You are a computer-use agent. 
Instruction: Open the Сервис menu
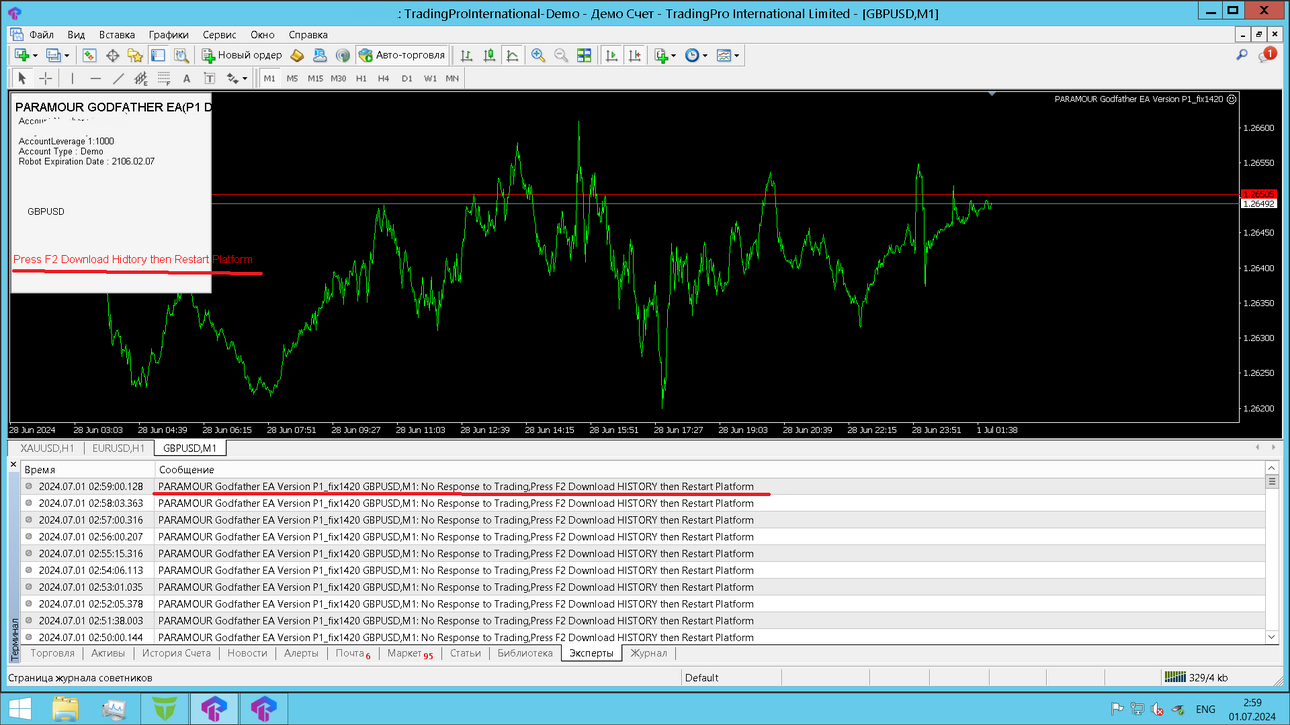[x=219, y=34]
